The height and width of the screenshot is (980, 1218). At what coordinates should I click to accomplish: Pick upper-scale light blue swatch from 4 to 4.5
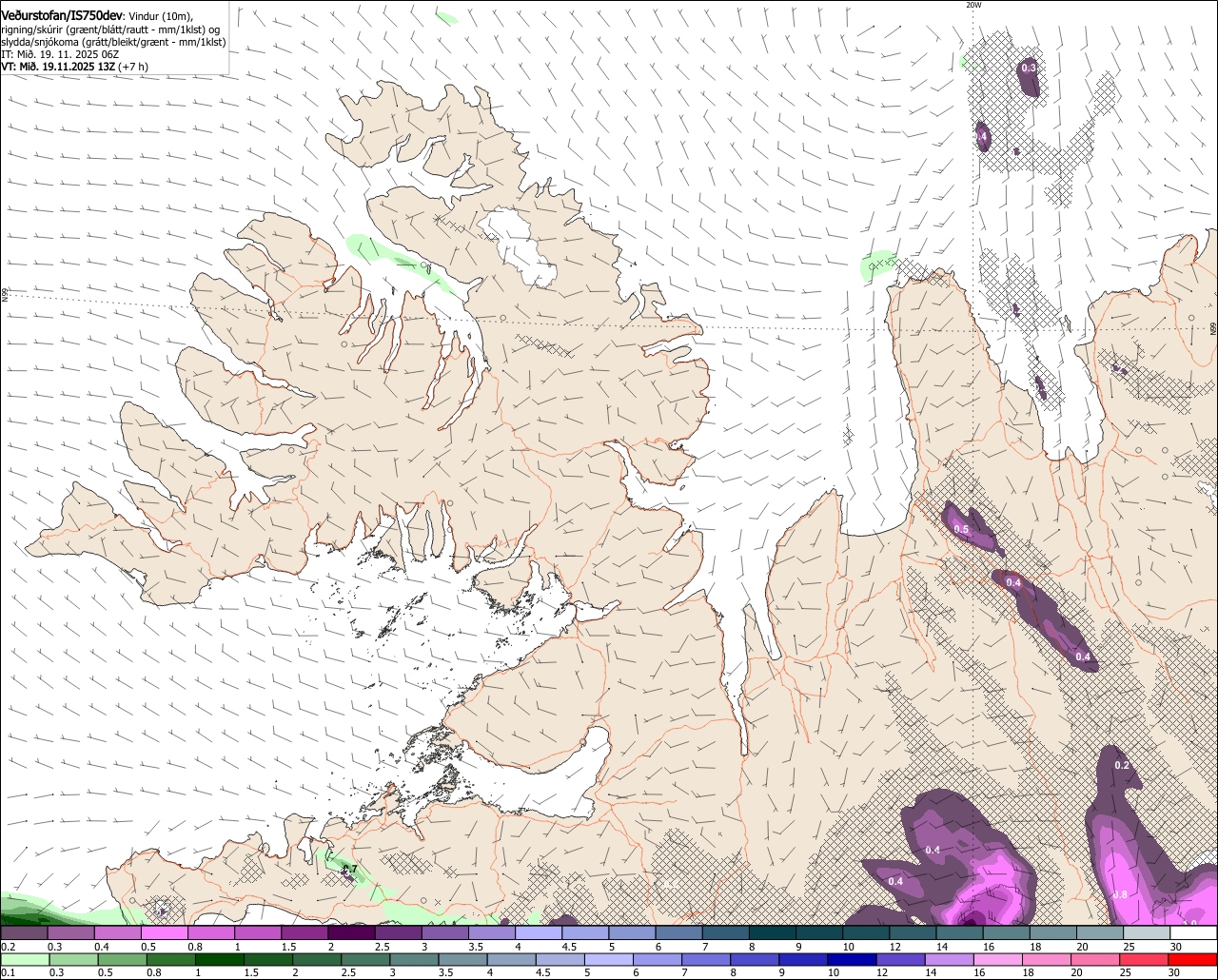[538, 933]
